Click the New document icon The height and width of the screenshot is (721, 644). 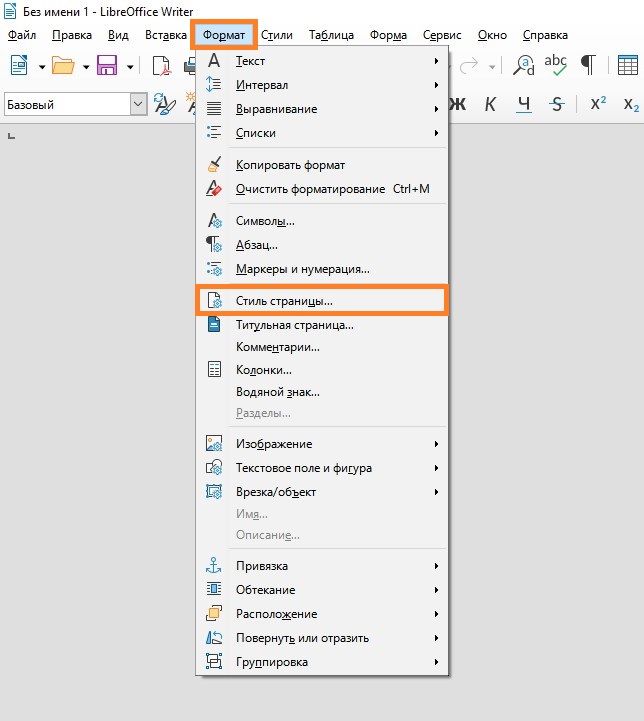(x=20, y=66)
